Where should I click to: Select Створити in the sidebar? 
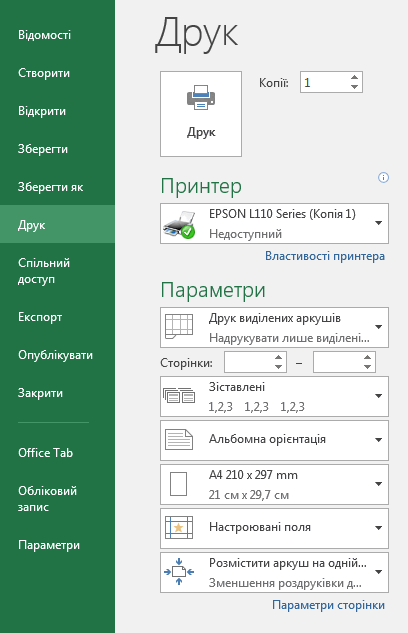57,73
